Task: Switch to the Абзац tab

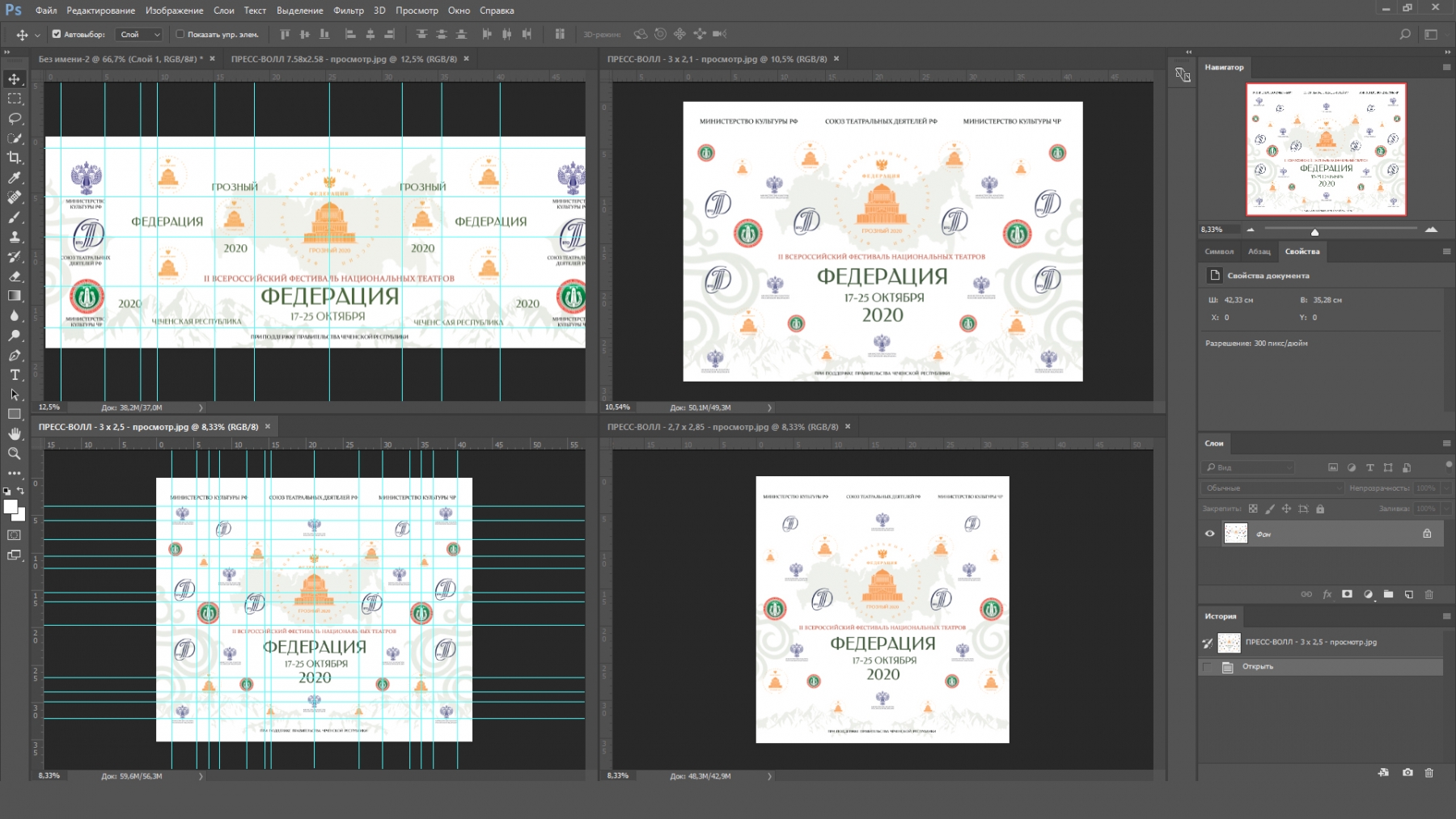Action: [1259, 251]
